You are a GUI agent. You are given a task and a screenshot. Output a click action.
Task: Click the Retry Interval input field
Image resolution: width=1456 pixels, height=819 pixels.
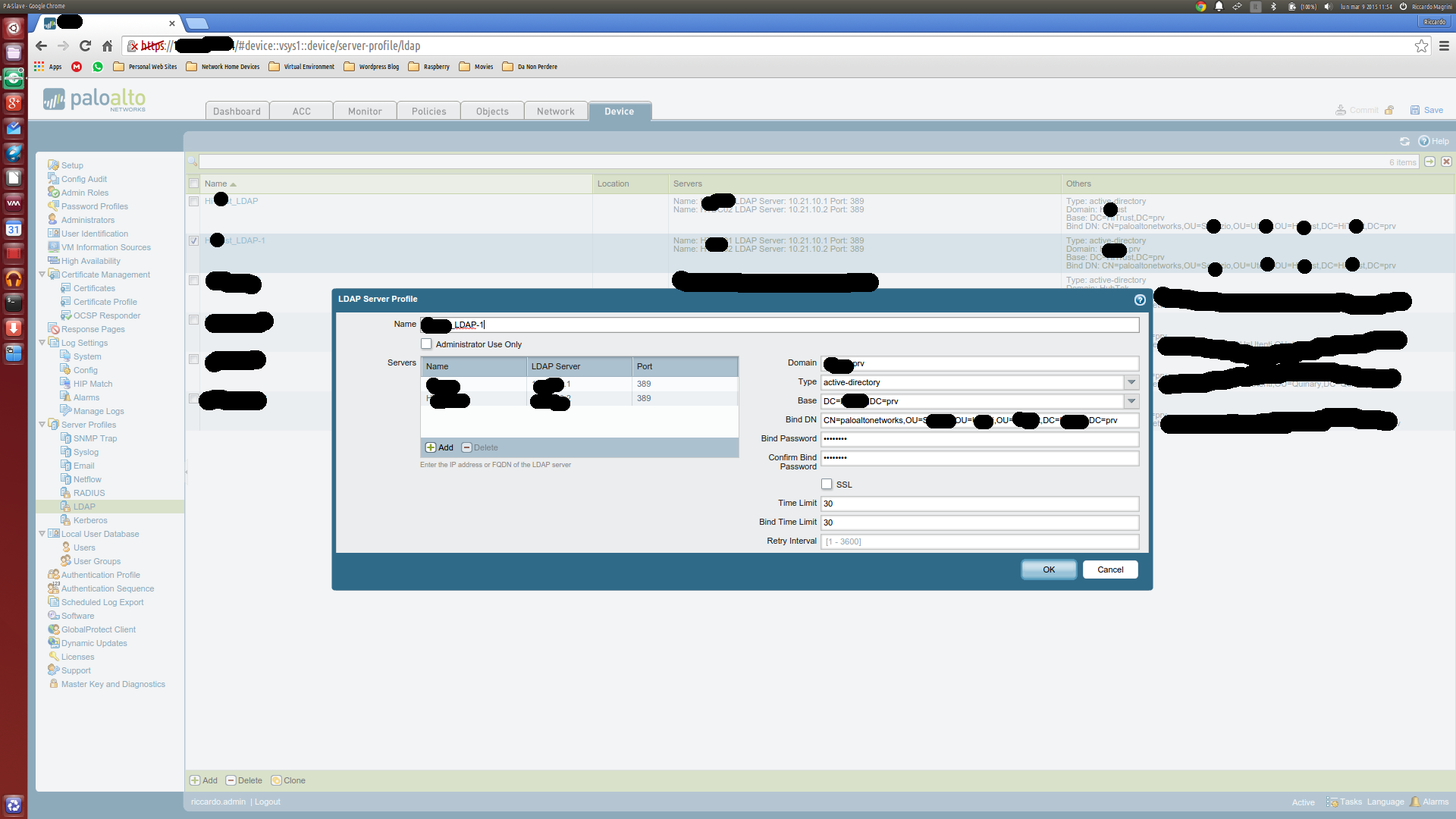(979, 541)
